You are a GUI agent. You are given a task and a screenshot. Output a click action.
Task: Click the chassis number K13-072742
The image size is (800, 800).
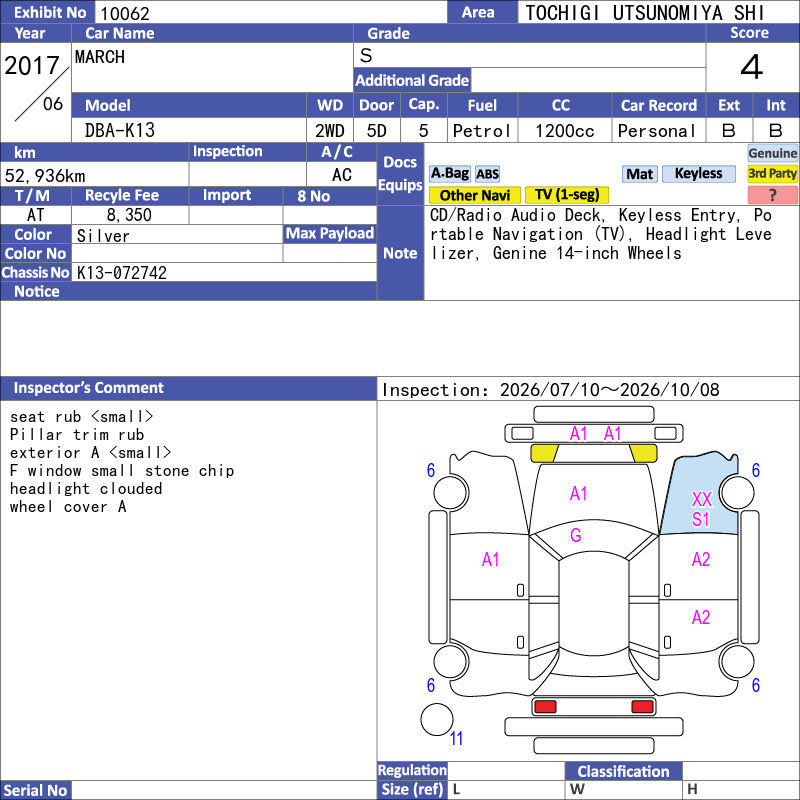[122, 272]
